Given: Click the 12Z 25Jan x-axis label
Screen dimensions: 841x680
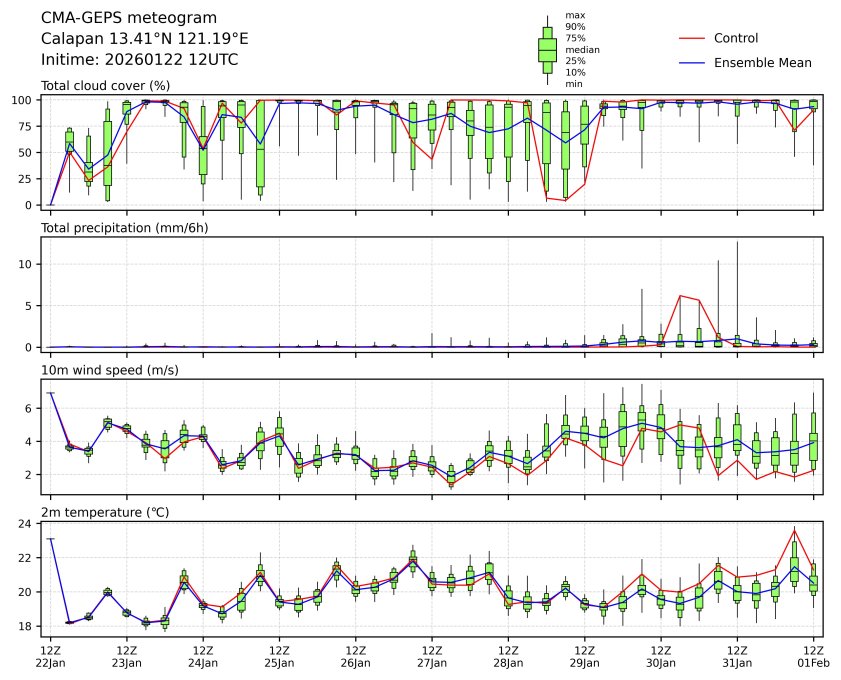Looking at the screenshot, I should coord(279,655).
